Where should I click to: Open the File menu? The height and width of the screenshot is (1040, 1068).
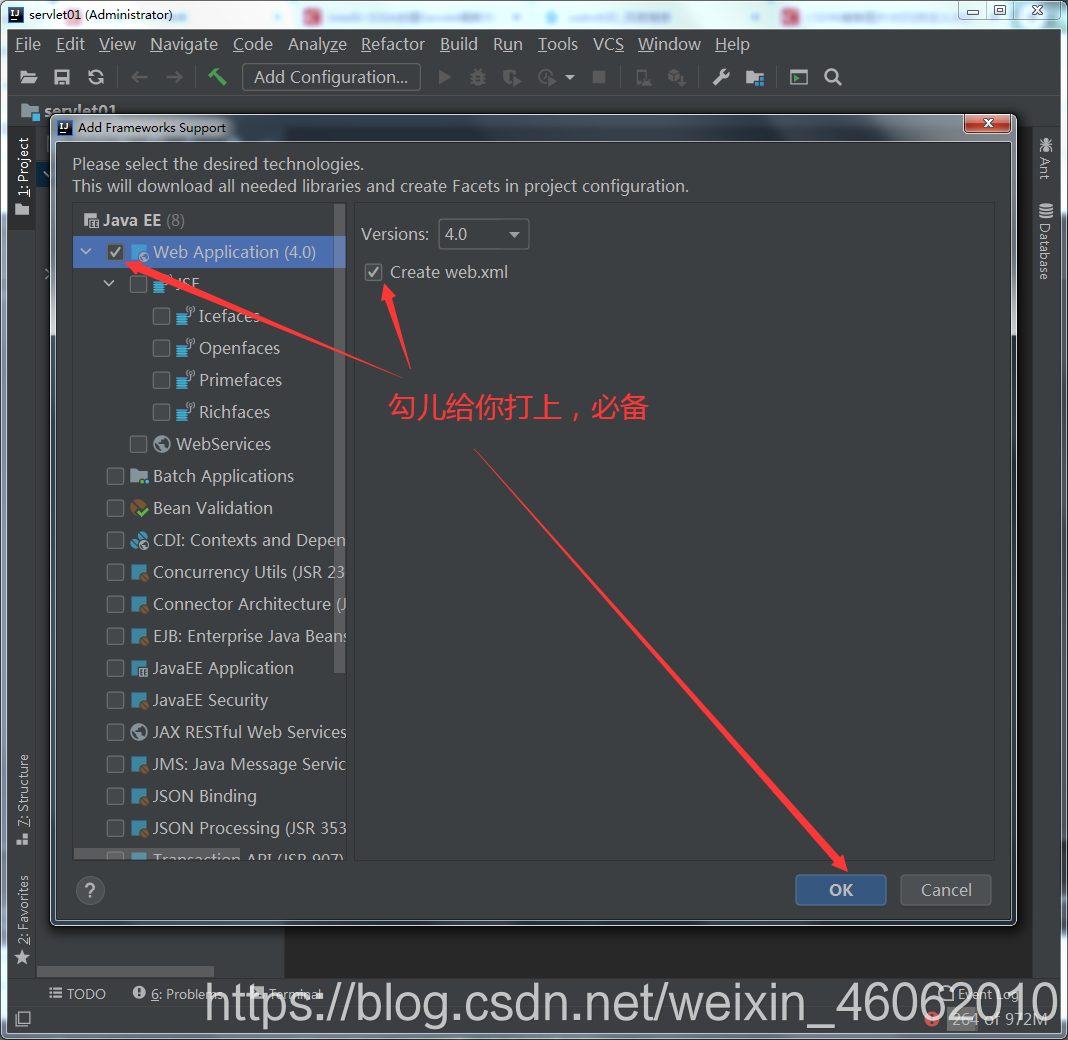[28, 44]
